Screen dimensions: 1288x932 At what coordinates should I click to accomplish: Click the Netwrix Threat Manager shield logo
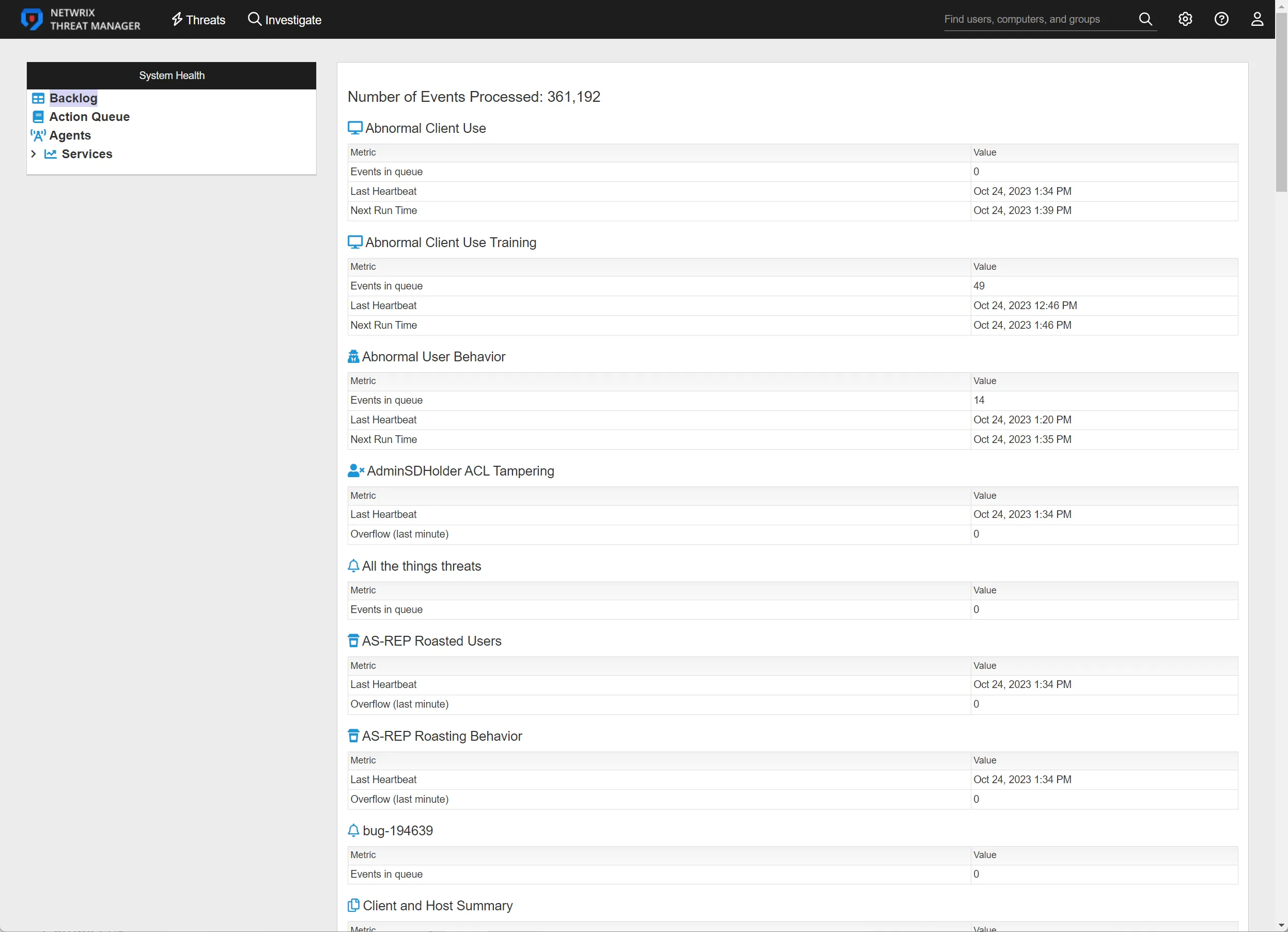(x=32, y=19)
